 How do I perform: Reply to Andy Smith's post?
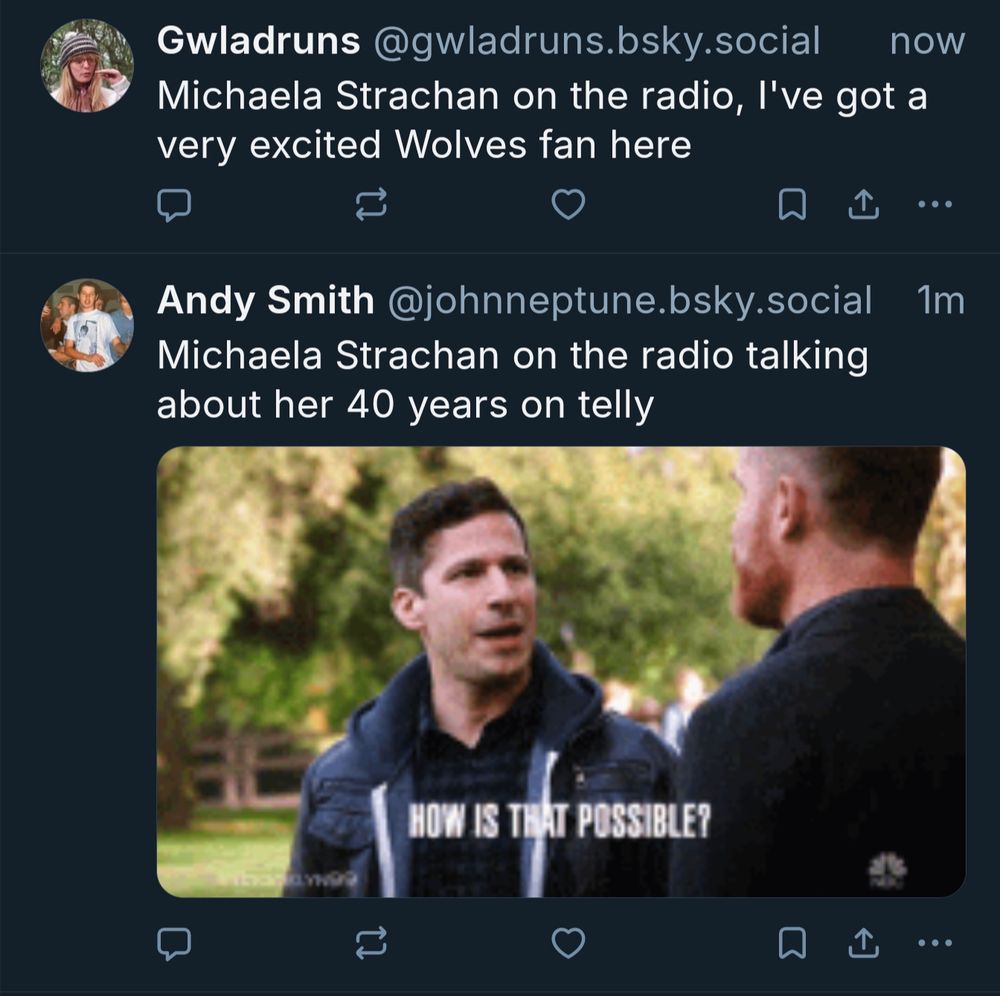click(173, 943)
